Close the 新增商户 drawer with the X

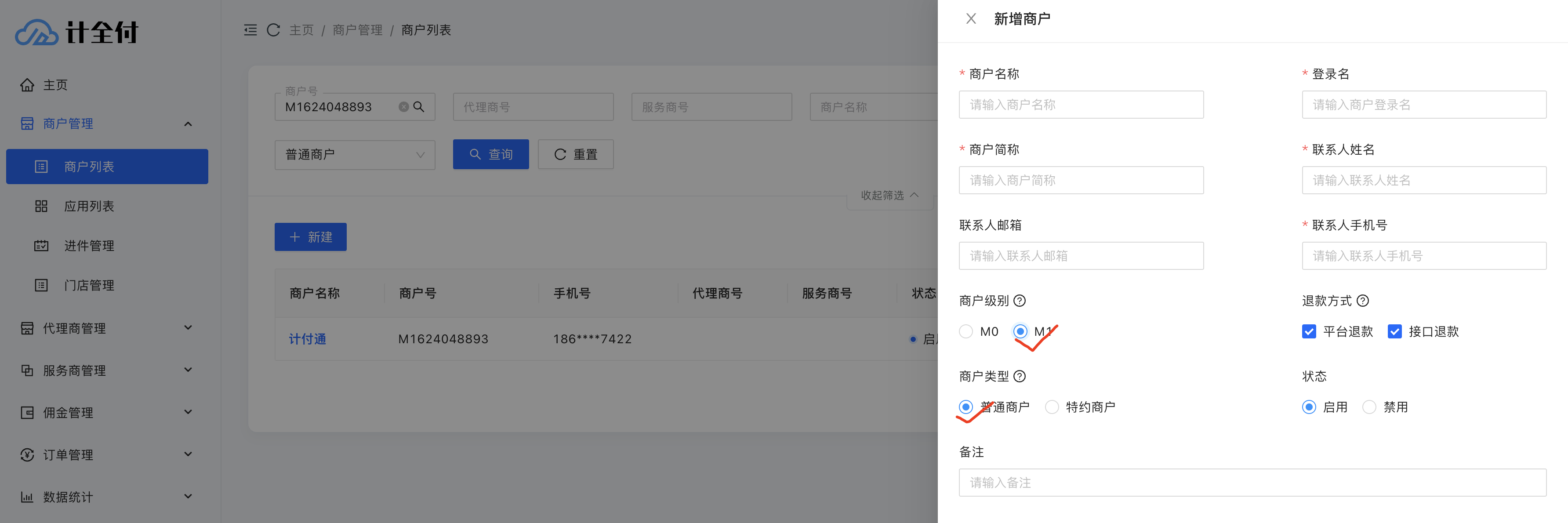(971, 19)
